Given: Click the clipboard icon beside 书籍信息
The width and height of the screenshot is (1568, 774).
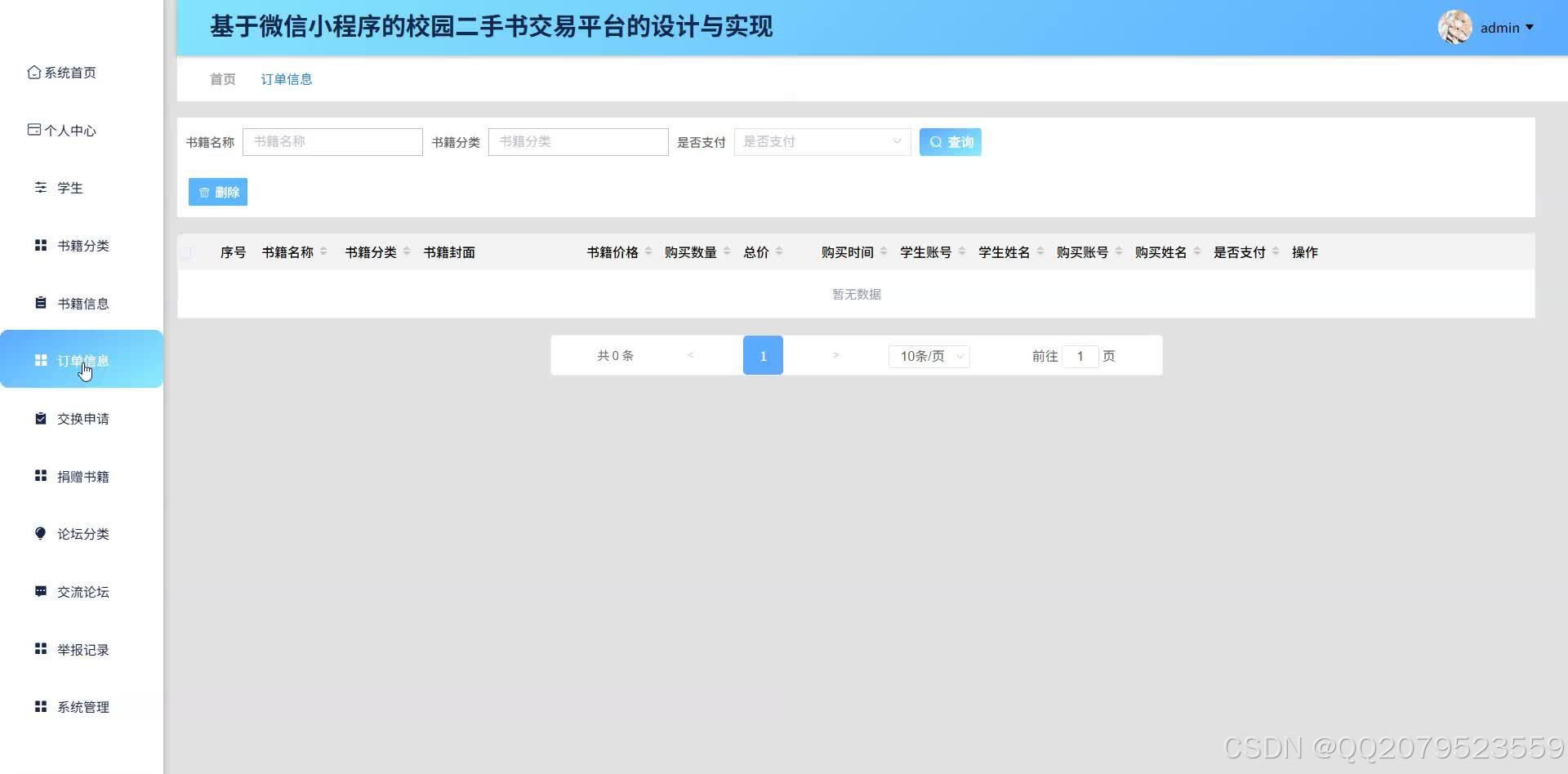Looking at the screenshot, I should 41,303.
